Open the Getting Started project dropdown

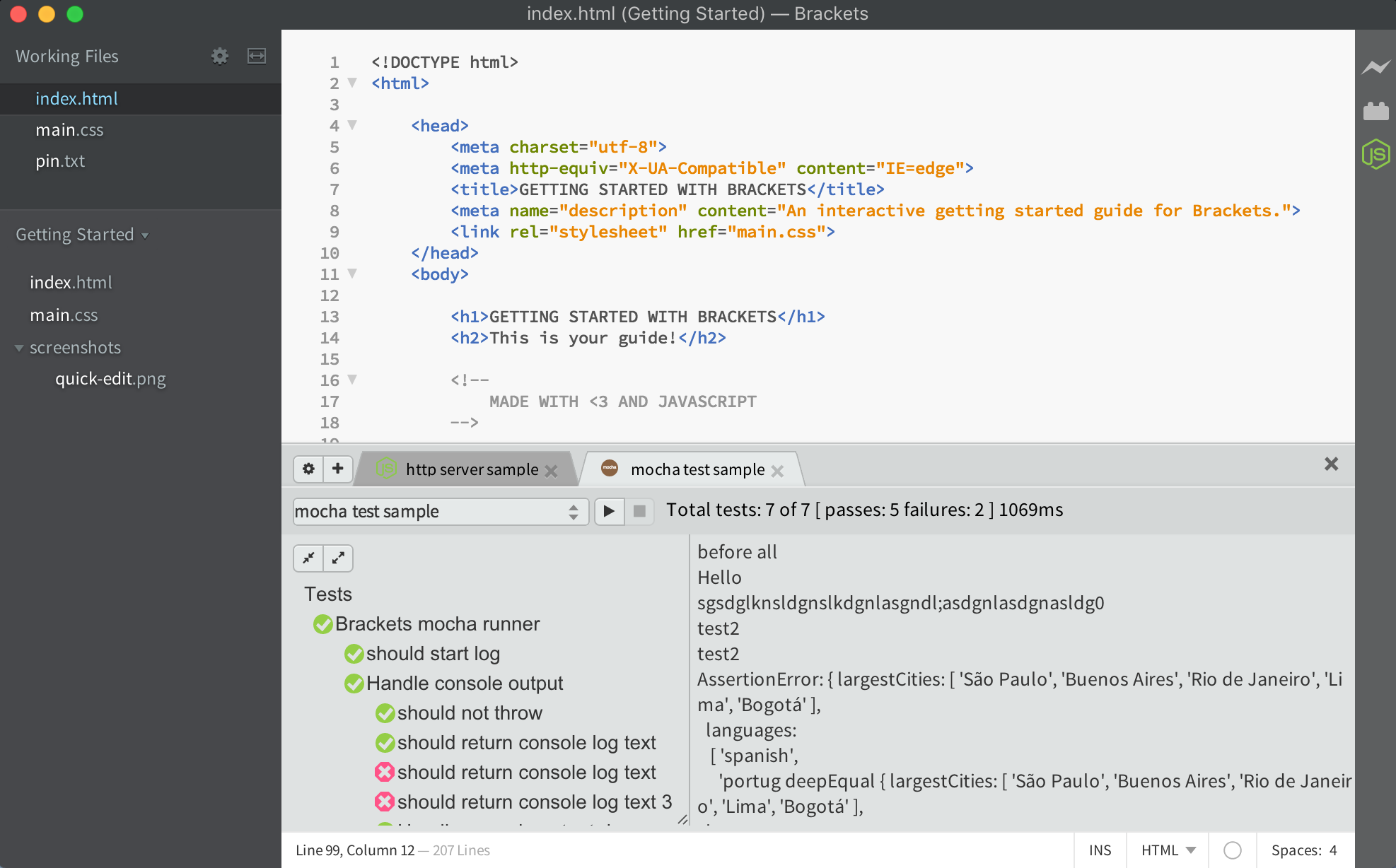pyautogui.click(x=82, y=235)
